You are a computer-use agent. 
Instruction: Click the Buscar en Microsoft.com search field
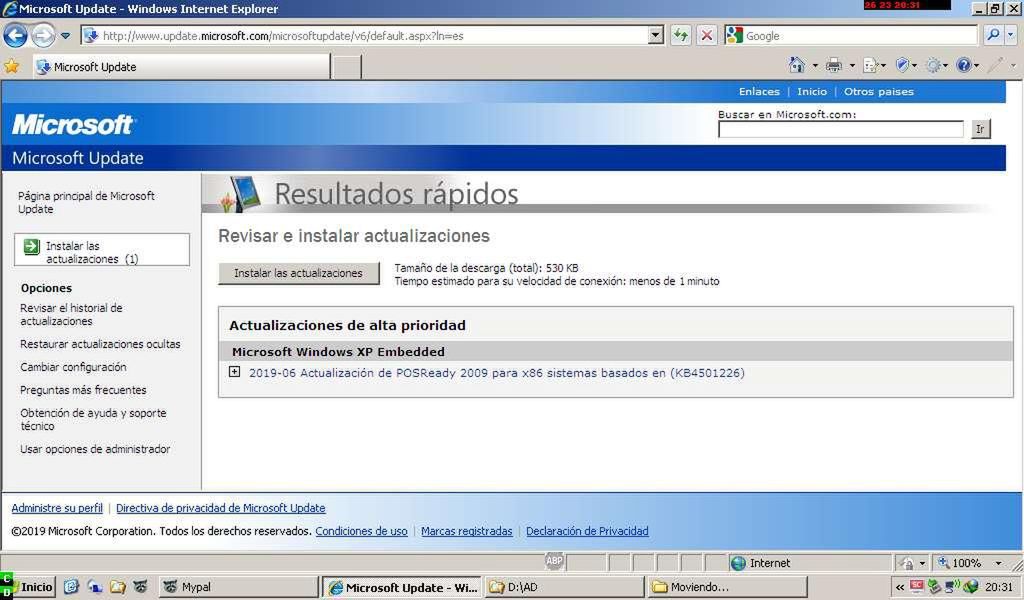tap(840, 129)
